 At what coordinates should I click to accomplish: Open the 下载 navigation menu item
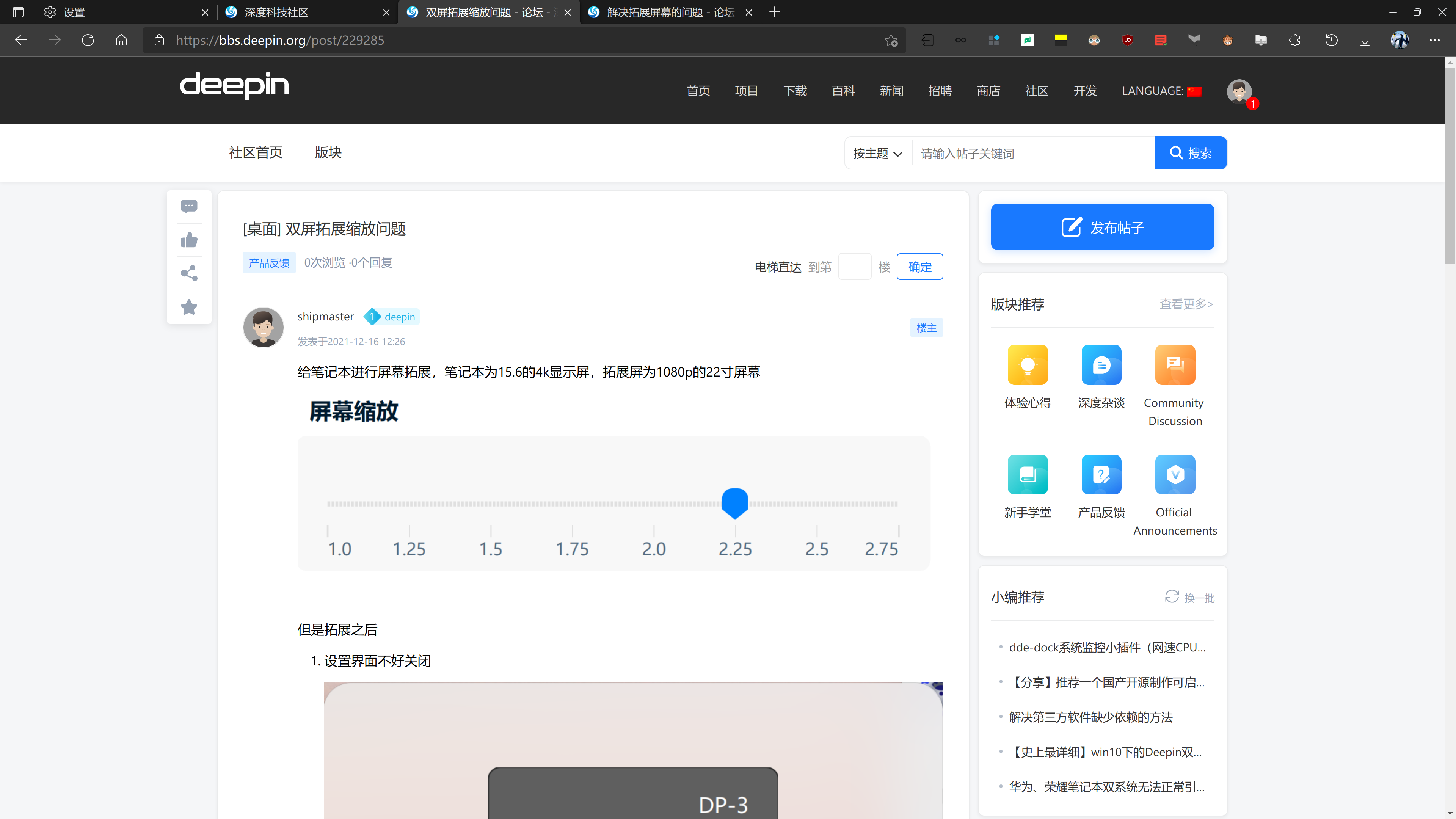795,91
